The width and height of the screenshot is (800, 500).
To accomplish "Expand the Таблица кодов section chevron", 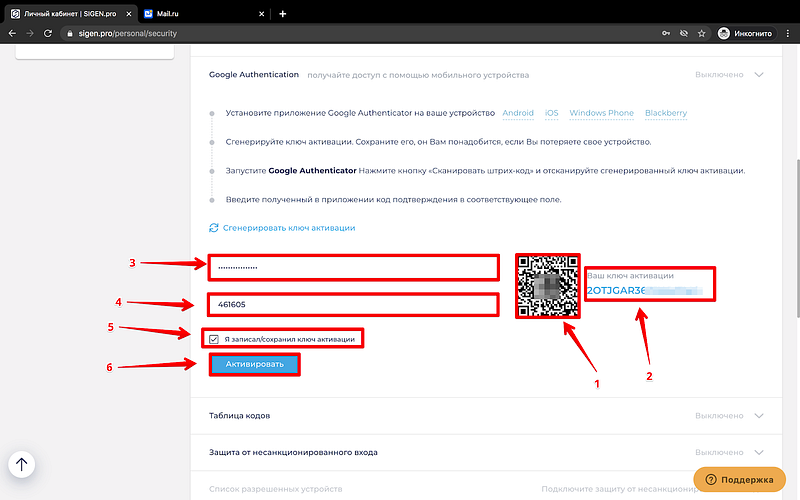I will point(759,416).
